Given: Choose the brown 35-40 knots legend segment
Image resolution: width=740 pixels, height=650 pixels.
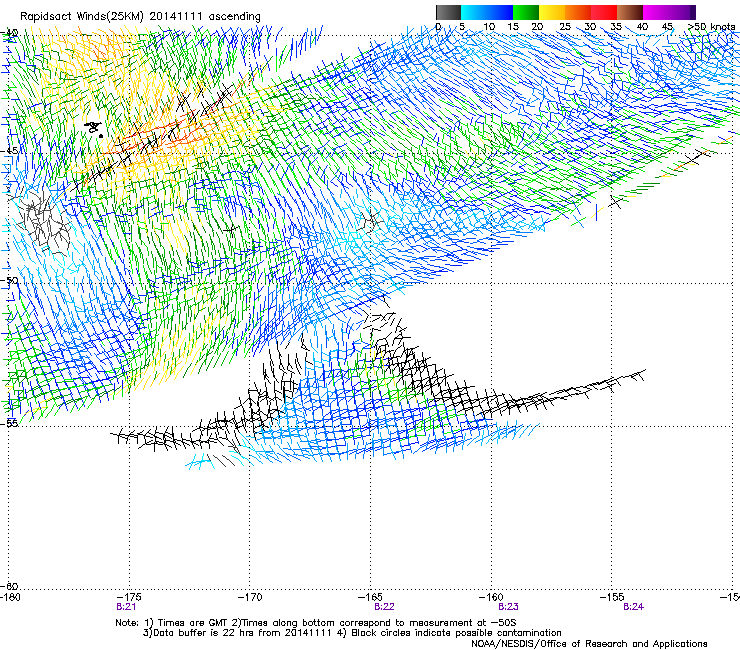Looking at the screenshot, I should [x=630, y=12].
